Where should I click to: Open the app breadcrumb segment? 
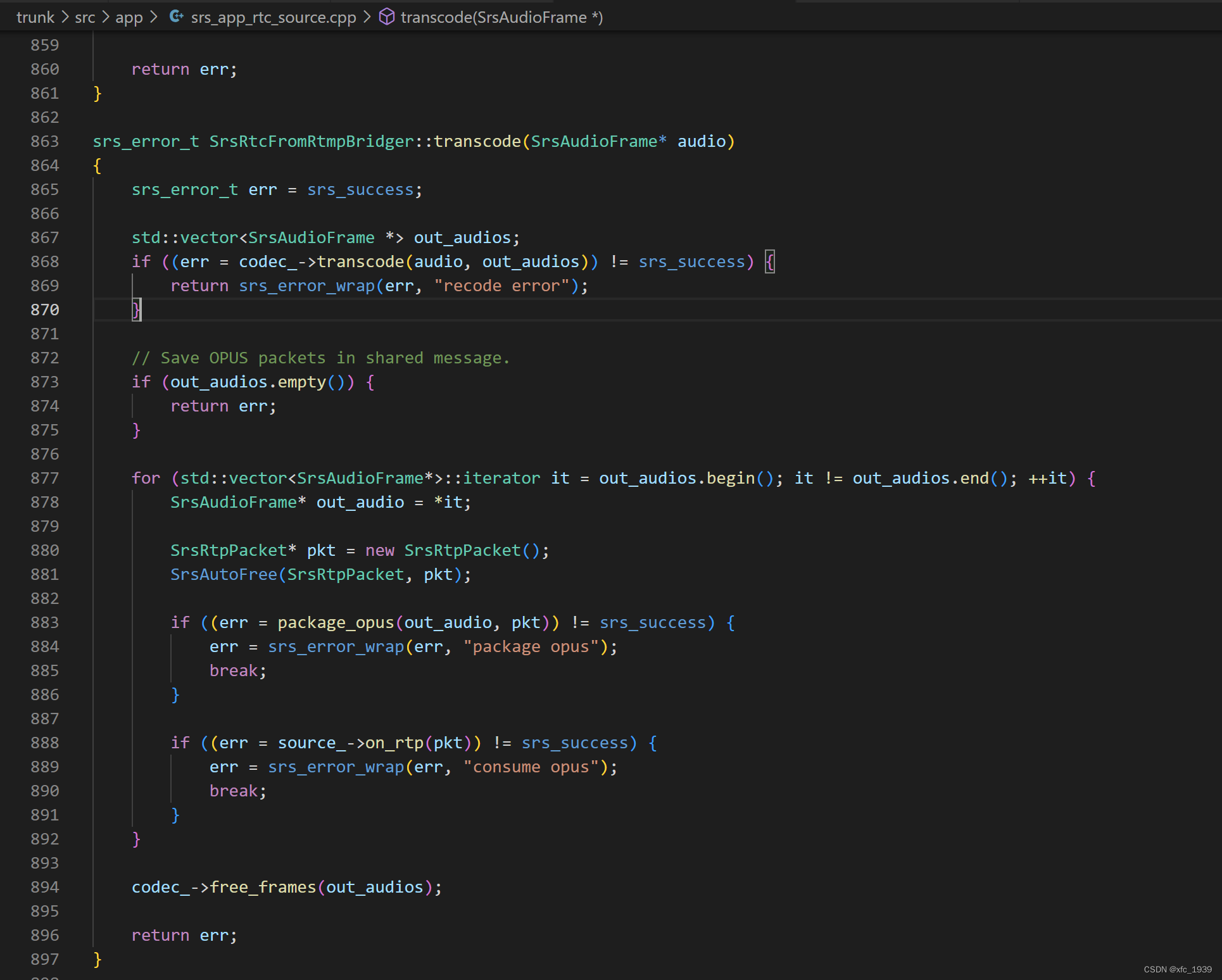[129, 17]
